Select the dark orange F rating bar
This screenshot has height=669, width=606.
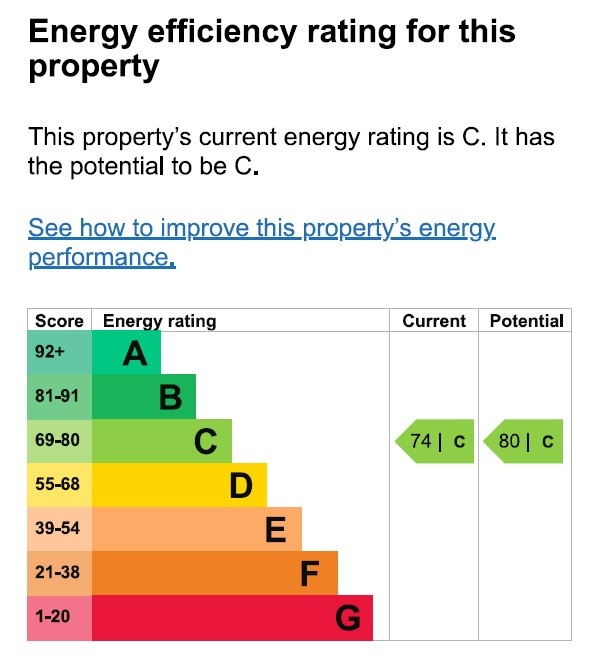point(214,573)
